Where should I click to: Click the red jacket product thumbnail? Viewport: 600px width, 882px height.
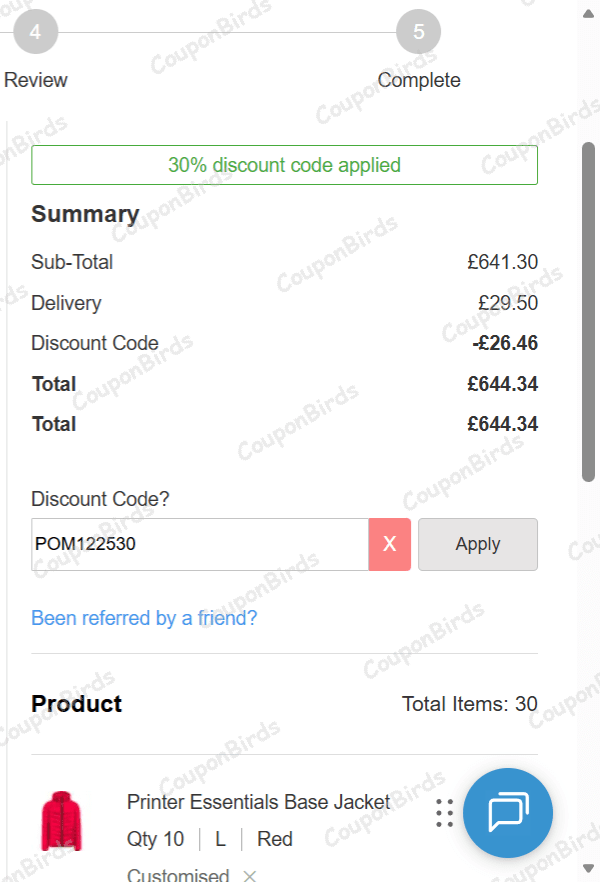63,820
